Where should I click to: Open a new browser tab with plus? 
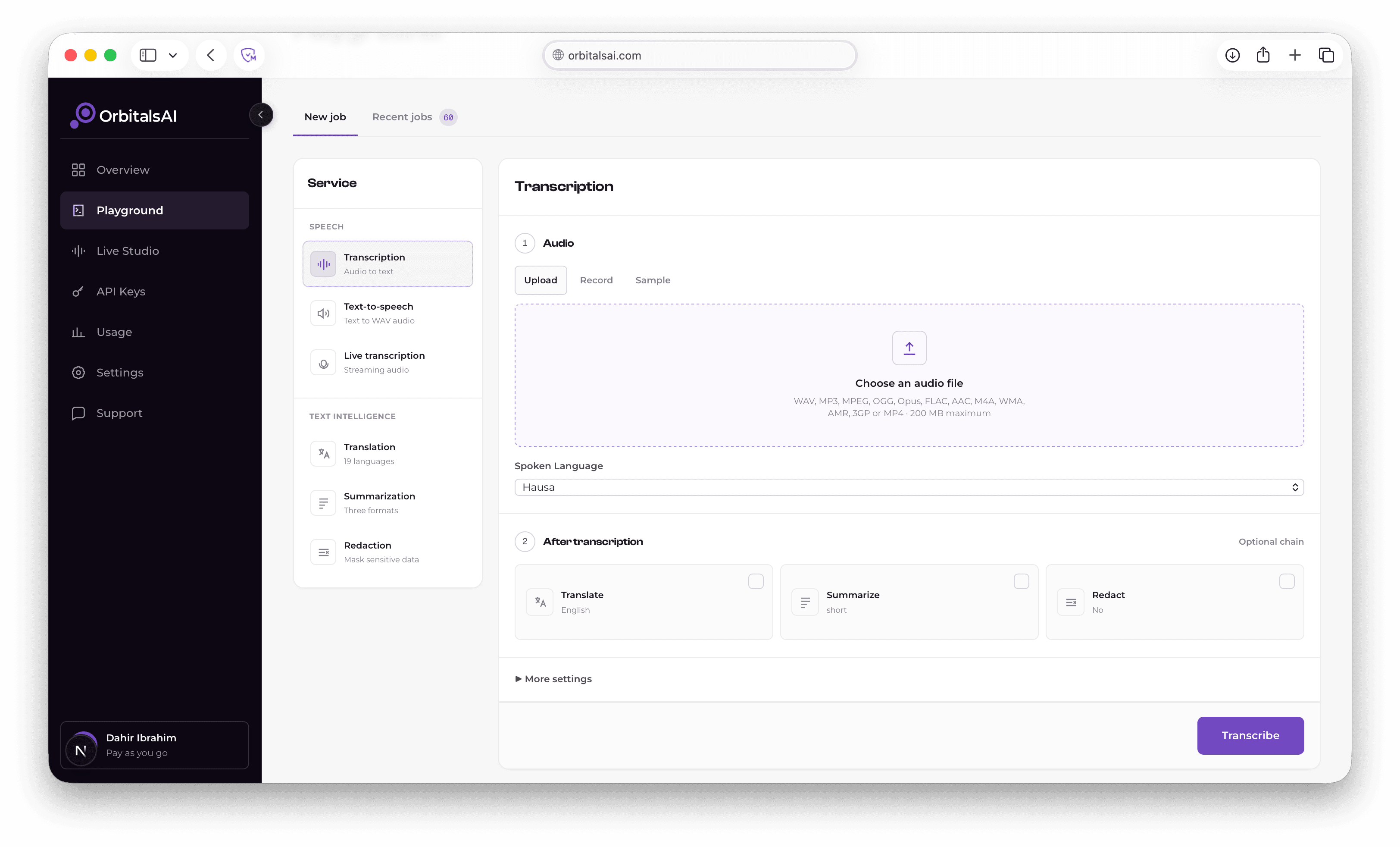coord(1295,55)
